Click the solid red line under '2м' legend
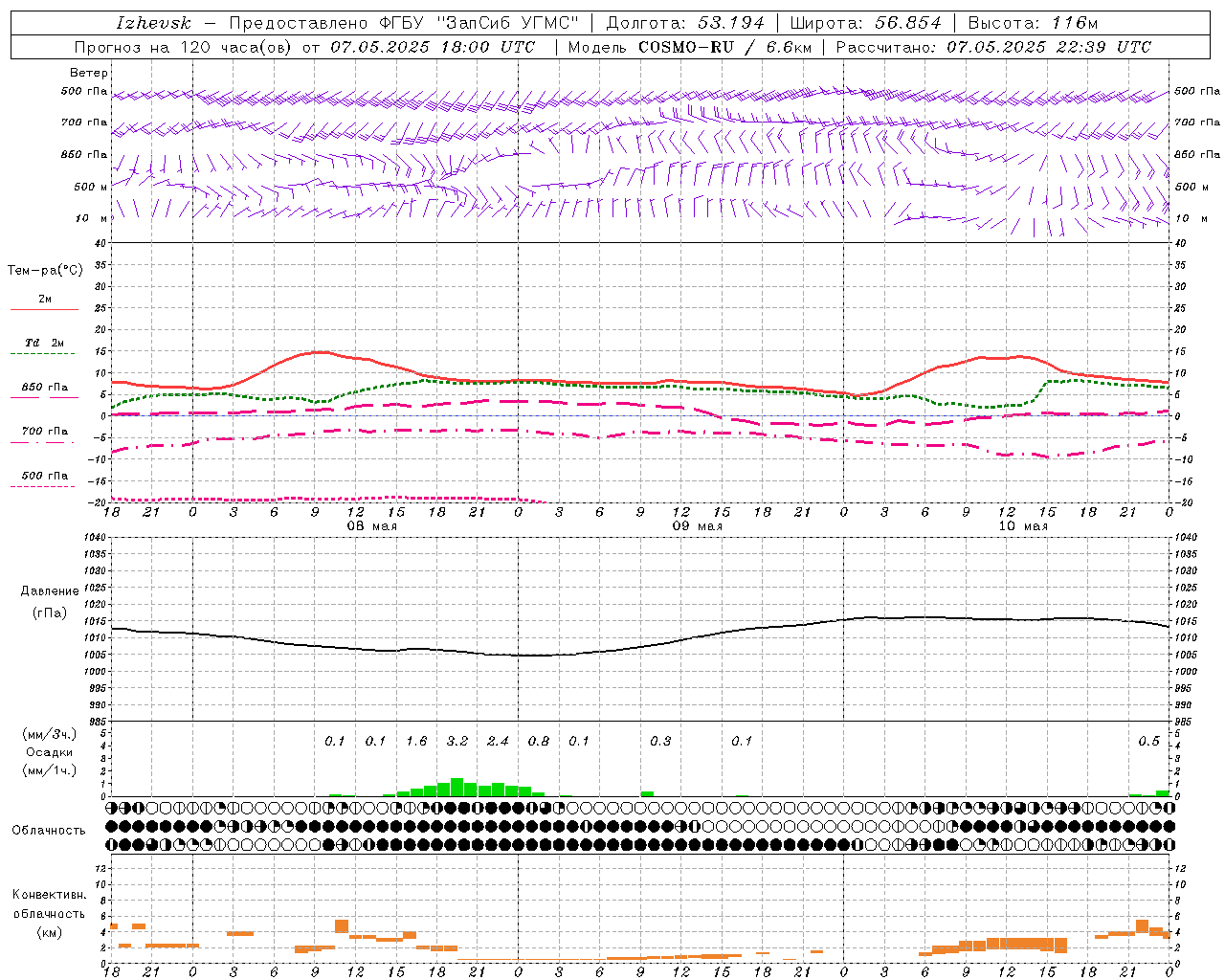 [44, 310]
